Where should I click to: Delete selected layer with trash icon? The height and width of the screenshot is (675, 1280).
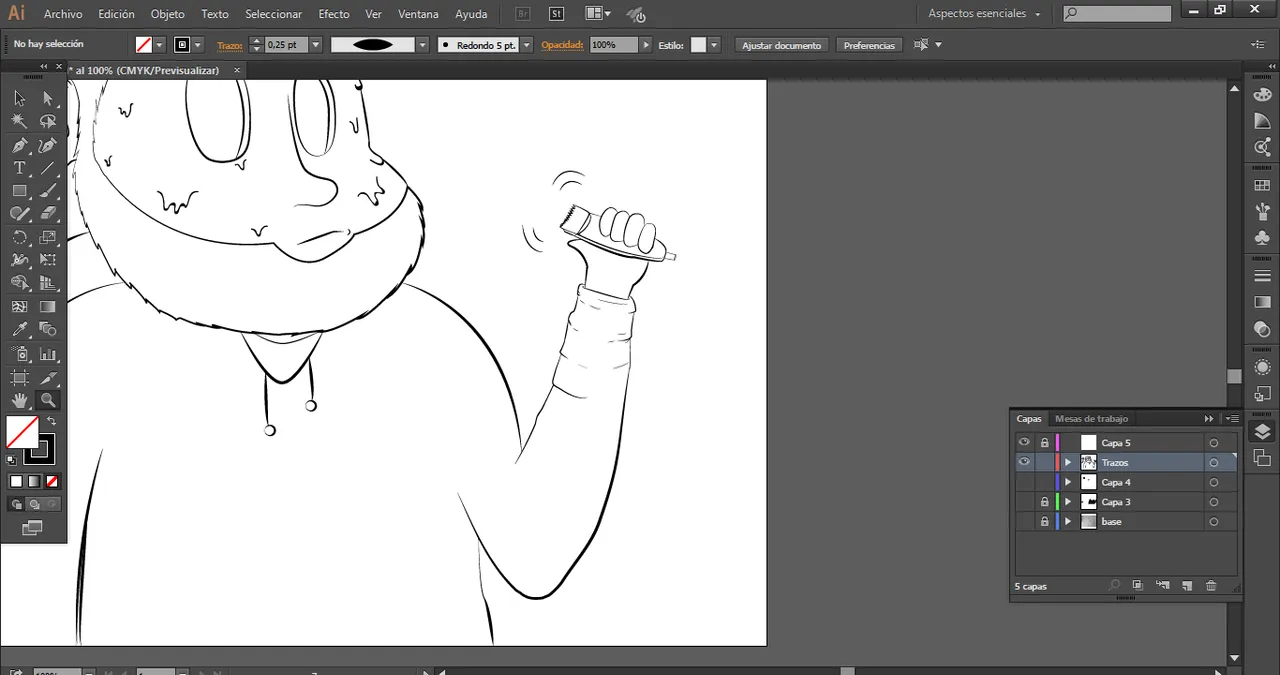pos(1211,586)
